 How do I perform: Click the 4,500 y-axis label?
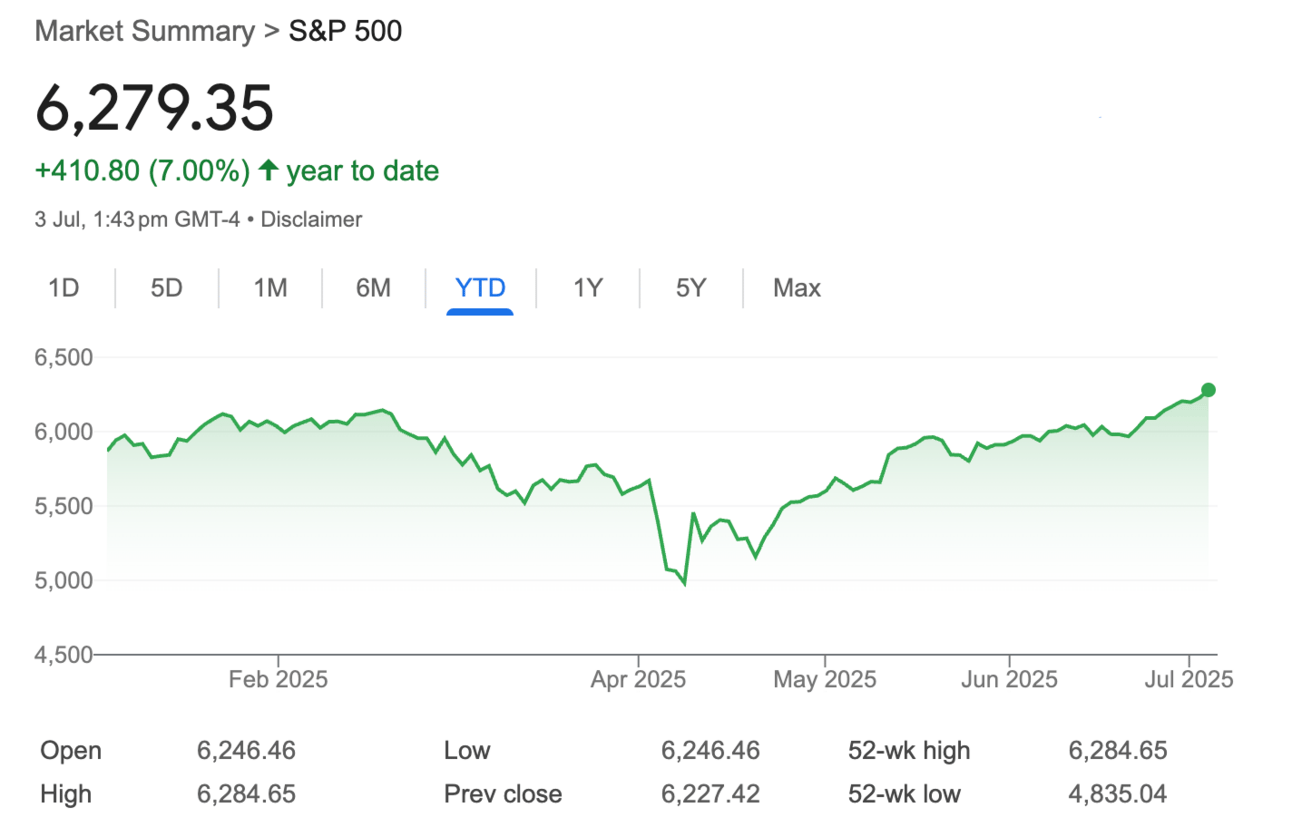tap(64, 654)
